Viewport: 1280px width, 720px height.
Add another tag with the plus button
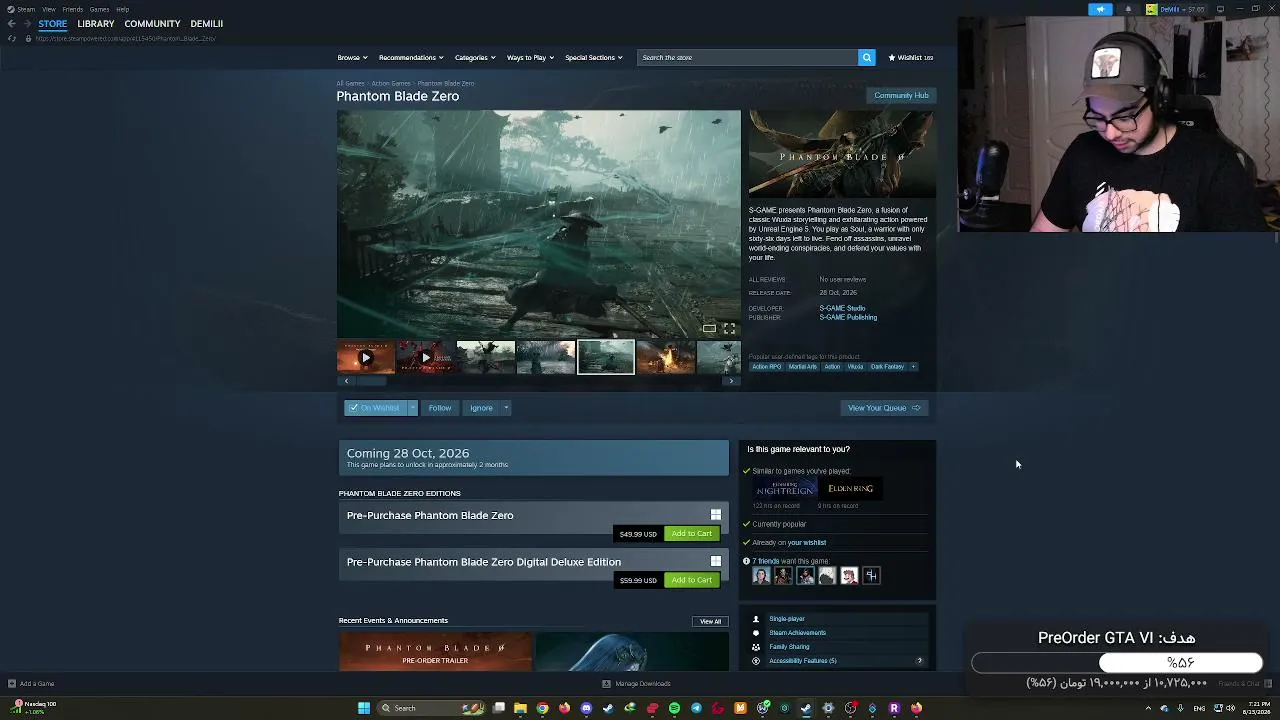click(x=913, y=367)
